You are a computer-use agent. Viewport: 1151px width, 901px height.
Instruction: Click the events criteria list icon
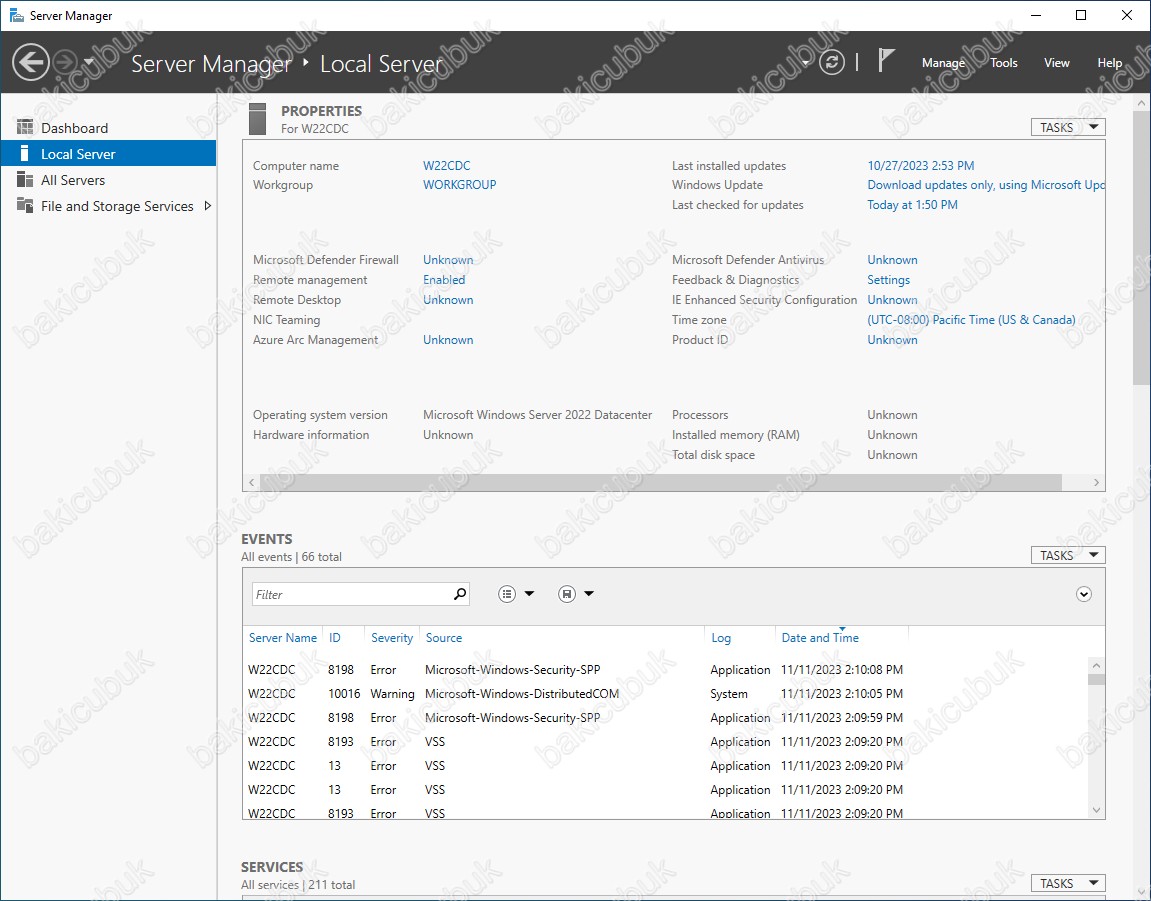507,594
